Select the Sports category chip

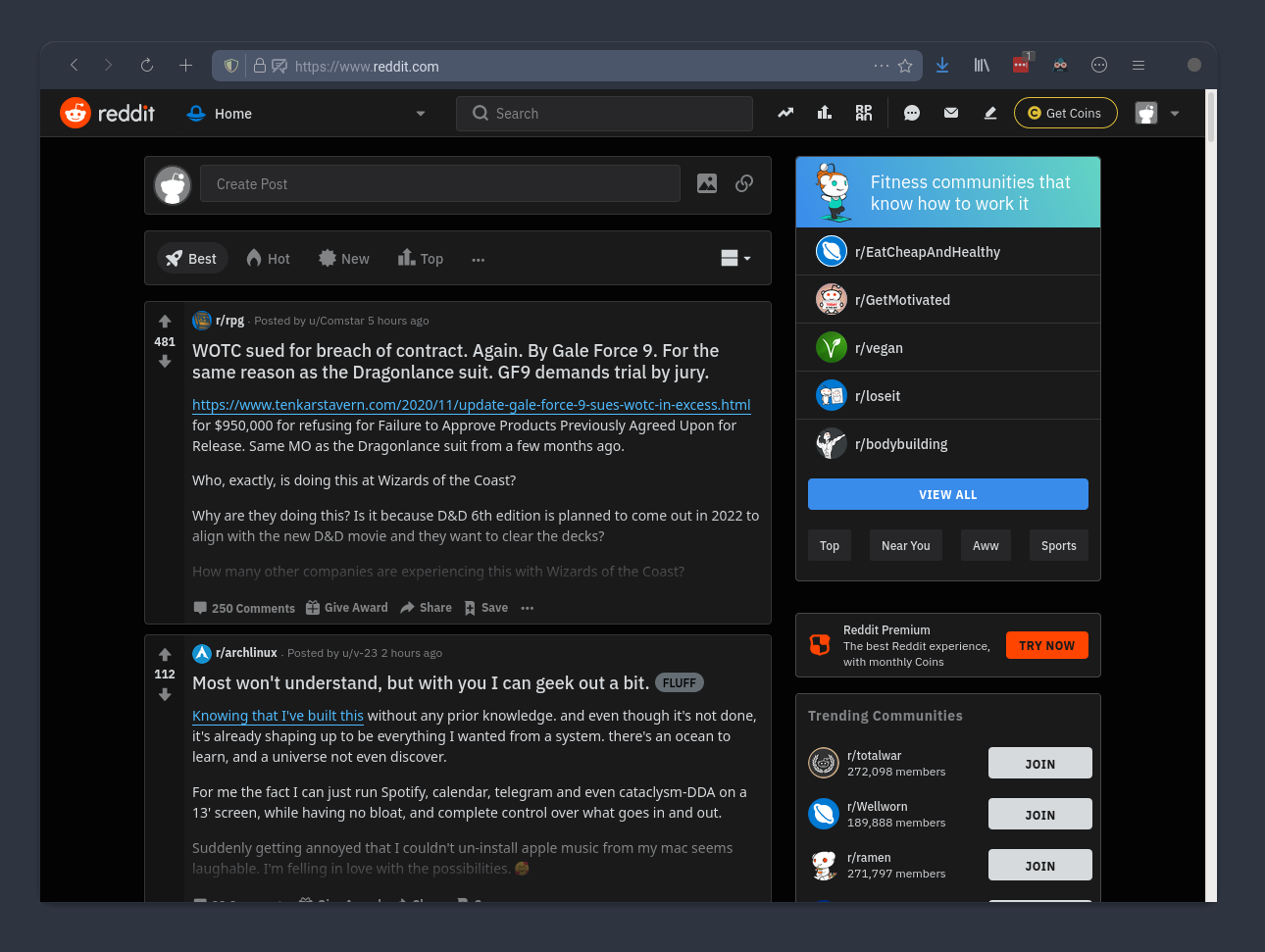point(1059,545)
